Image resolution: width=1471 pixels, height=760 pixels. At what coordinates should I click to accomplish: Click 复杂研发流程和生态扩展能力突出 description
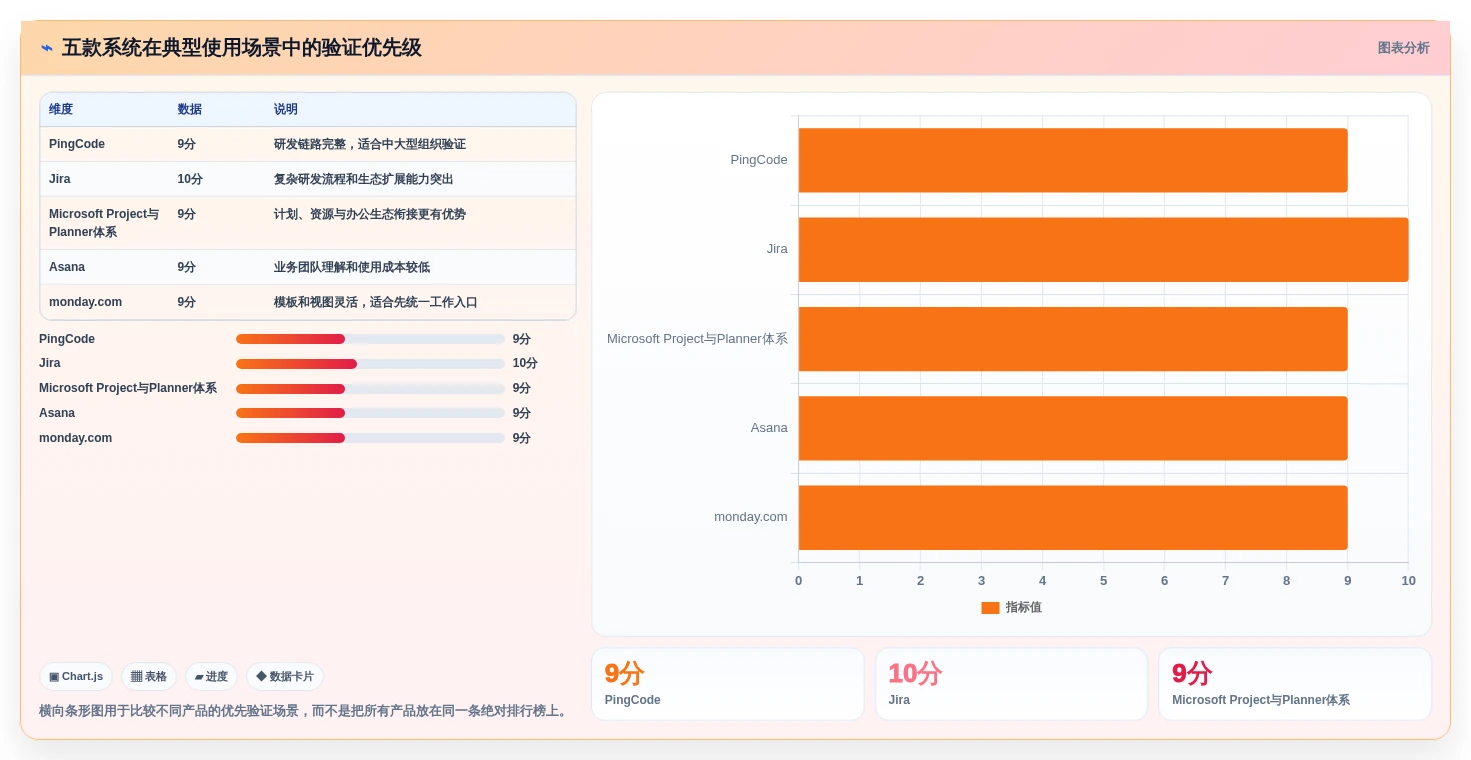pos(364,179)
